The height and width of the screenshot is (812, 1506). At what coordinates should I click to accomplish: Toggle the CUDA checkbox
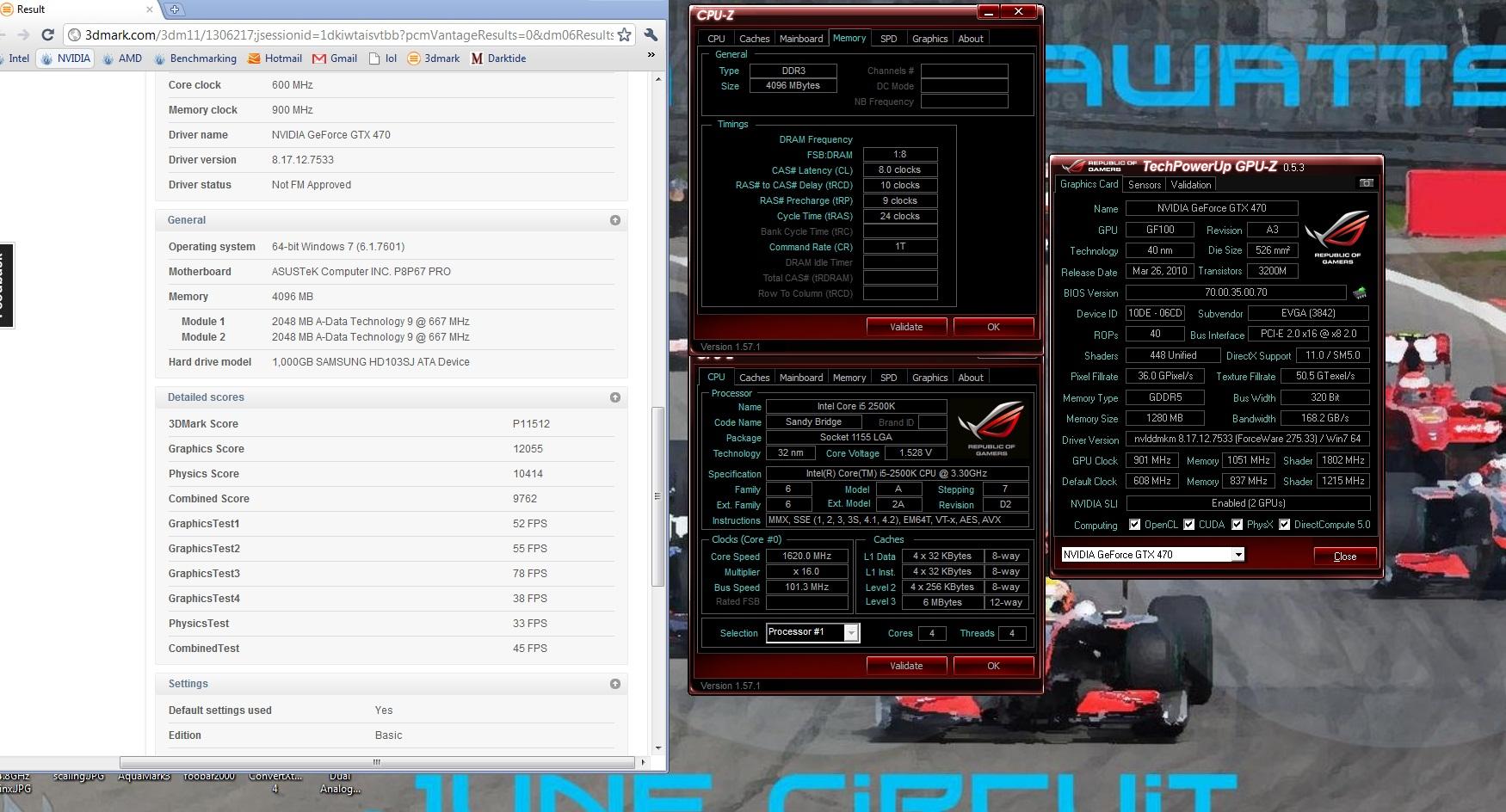point(1188,525)
